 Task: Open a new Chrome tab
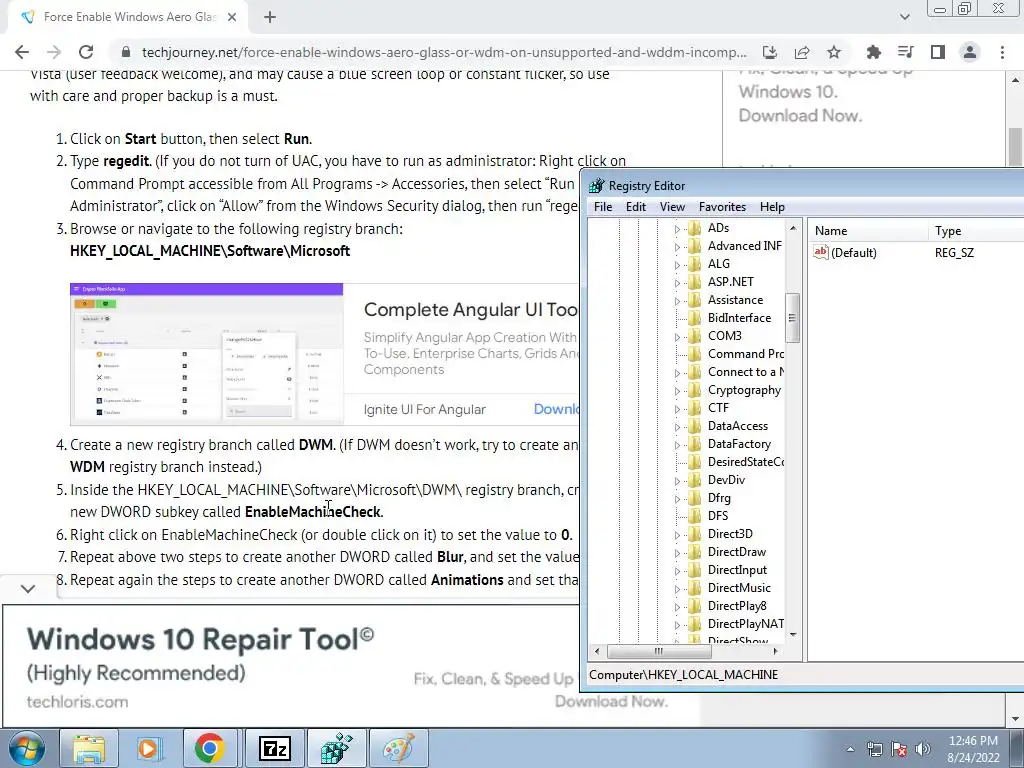270,17
